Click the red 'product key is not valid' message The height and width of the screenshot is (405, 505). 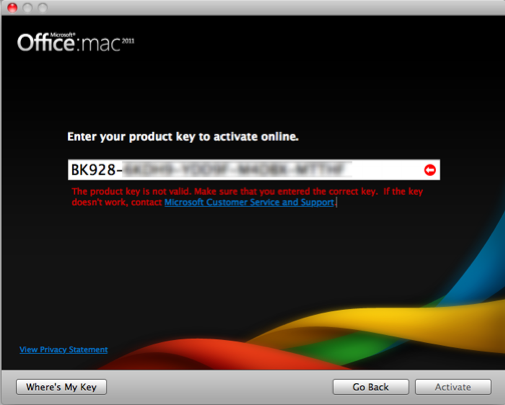pos(247,197)
